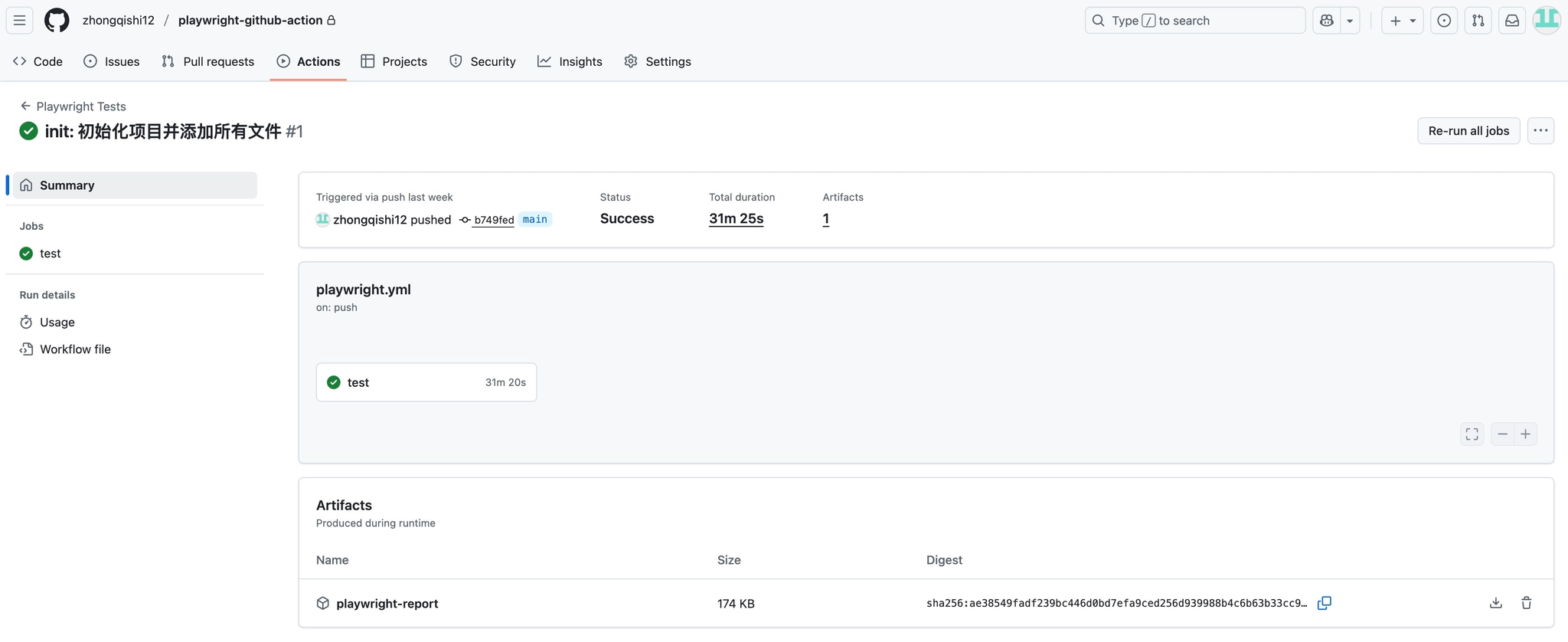Open Workflow file in sidebar
This screenshot has height=642, width=1568.
135,349
